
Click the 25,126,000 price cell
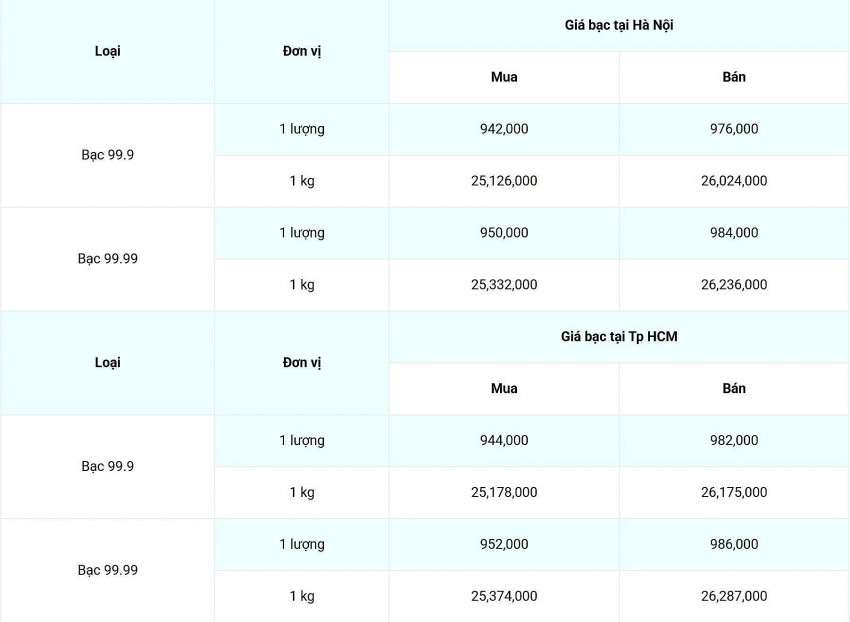pos(504,181)
